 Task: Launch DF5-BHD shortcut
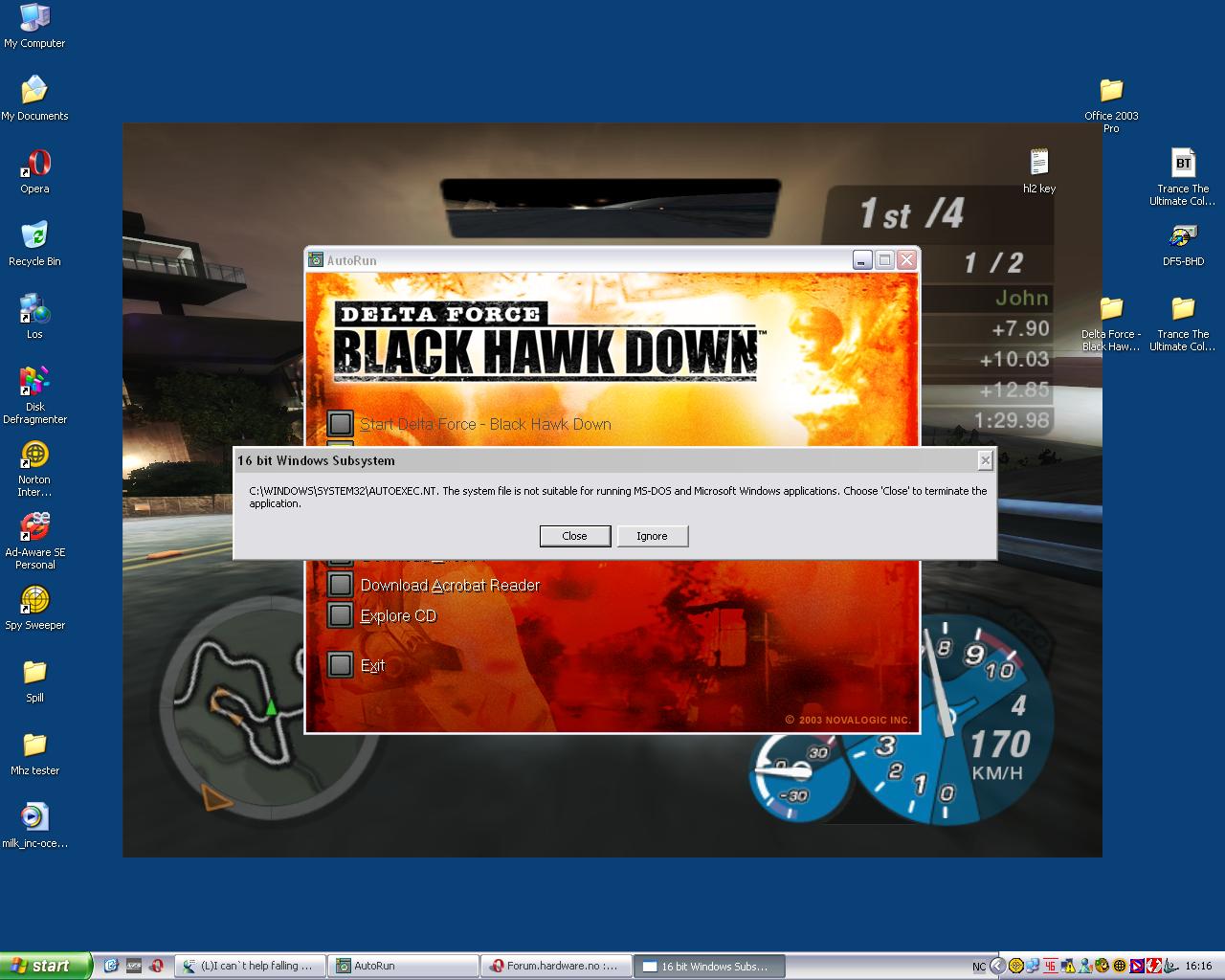pos(1183,244)
